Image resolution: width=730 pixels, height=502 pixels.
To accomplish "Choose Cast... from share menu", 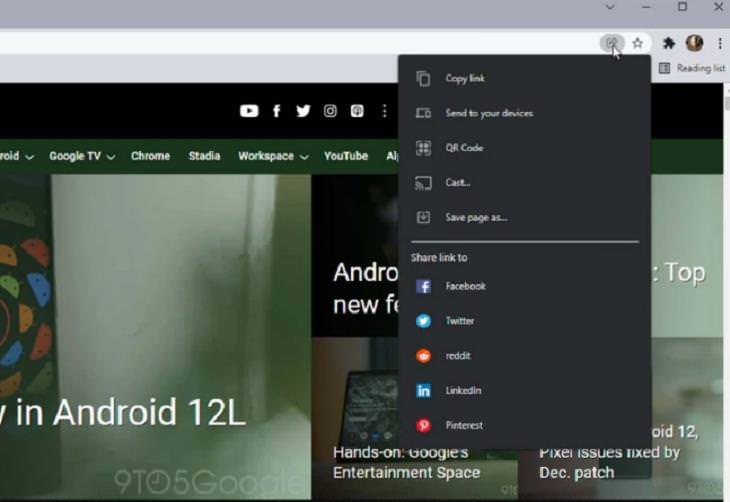I will coord(524,183).
